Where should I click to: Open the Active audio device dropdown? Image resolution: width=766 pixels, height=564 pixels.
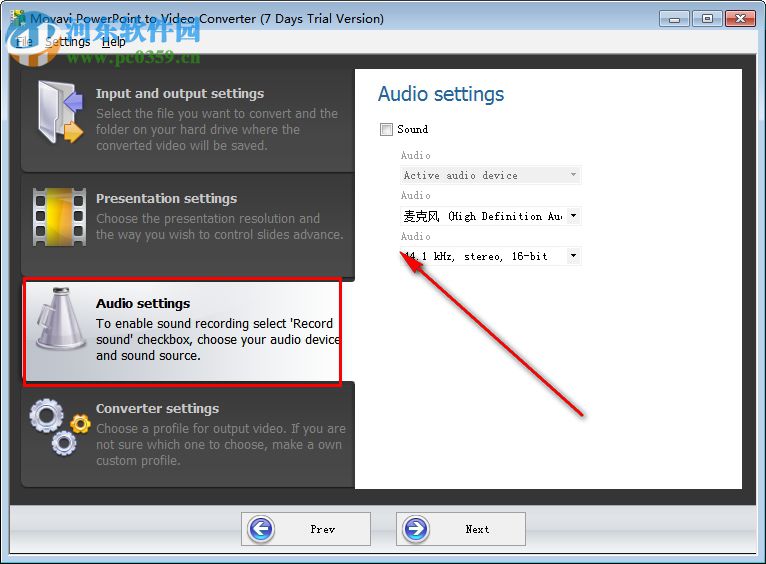click(490, 175)
